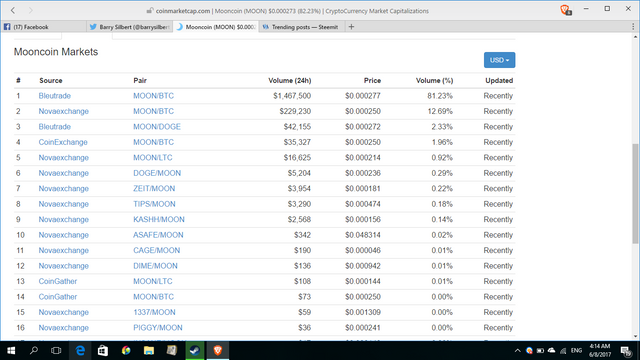Click the page vertical scrollbar thumb

(636, 193)
